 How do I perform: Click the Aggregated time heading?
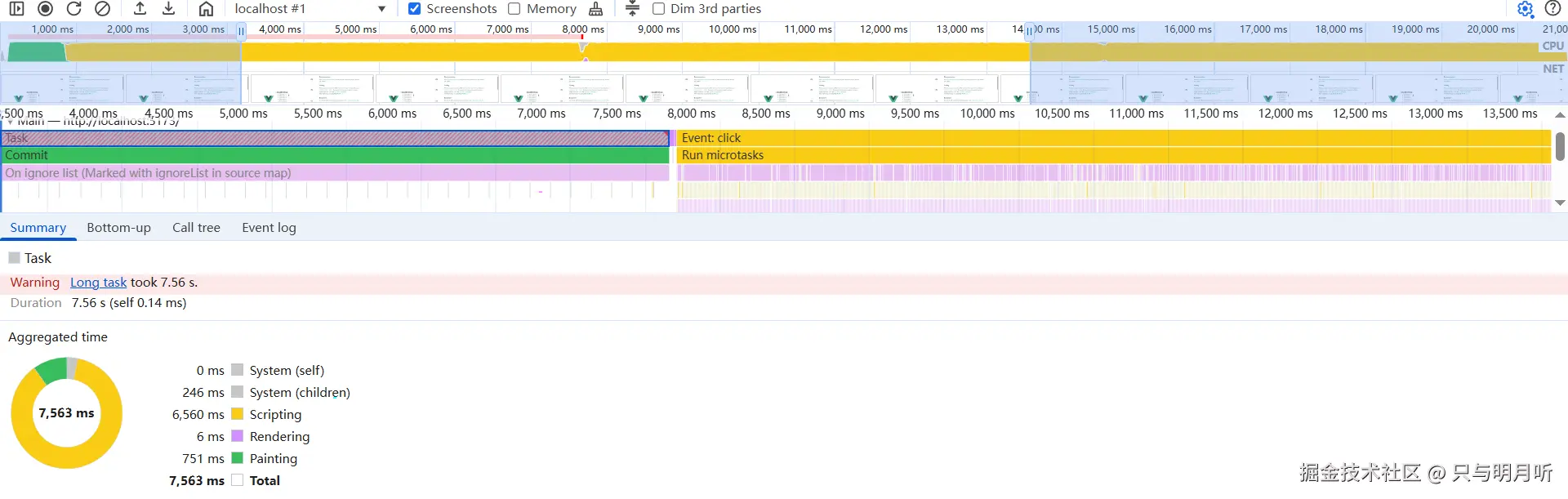58,337
